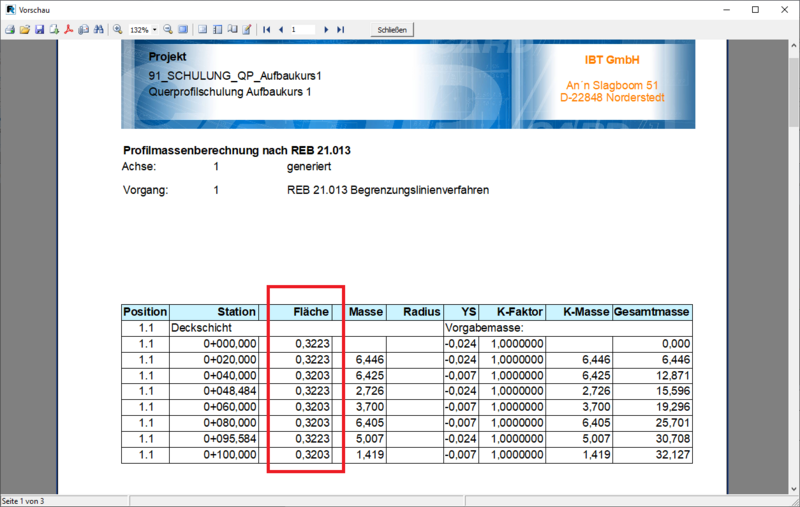
Task: Click the REB 21.013 Begrenzungslinienverfahren text
Action: pos(388,190)
